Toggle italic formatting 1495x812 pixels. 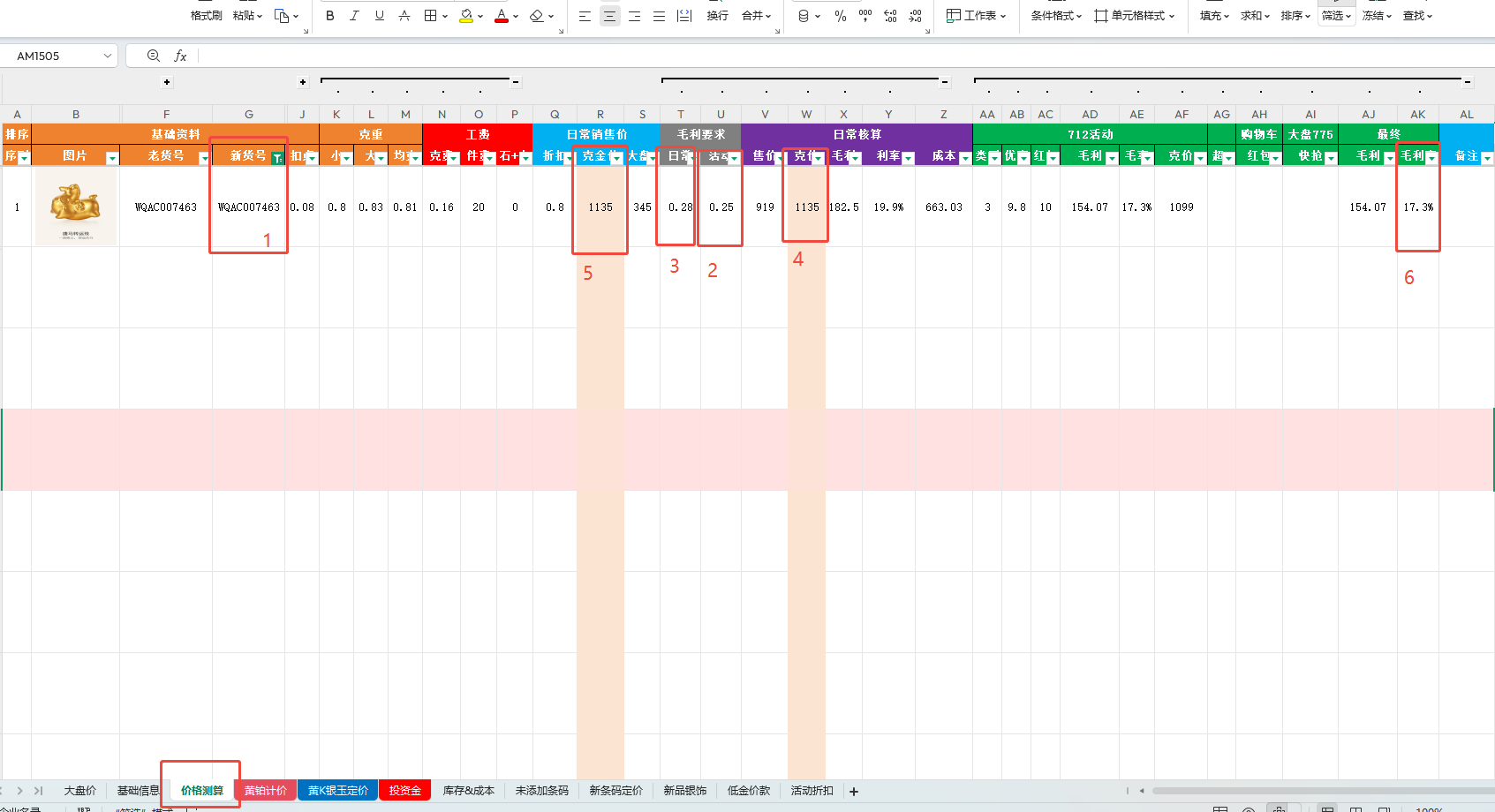(354, 16)
